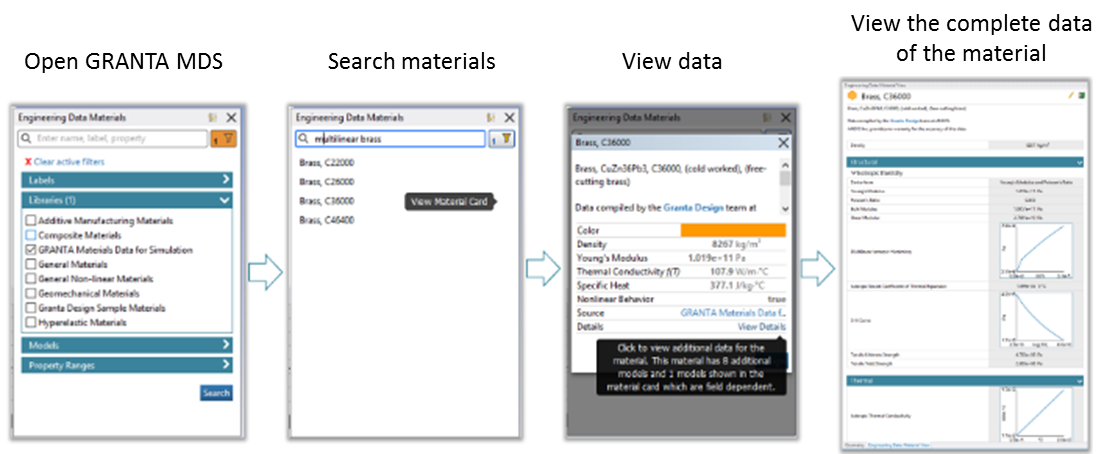The height and width of the screenshot is (454, 1108).
Task: Click the orange filter icon in the first panel
Action: click(226, 139)
